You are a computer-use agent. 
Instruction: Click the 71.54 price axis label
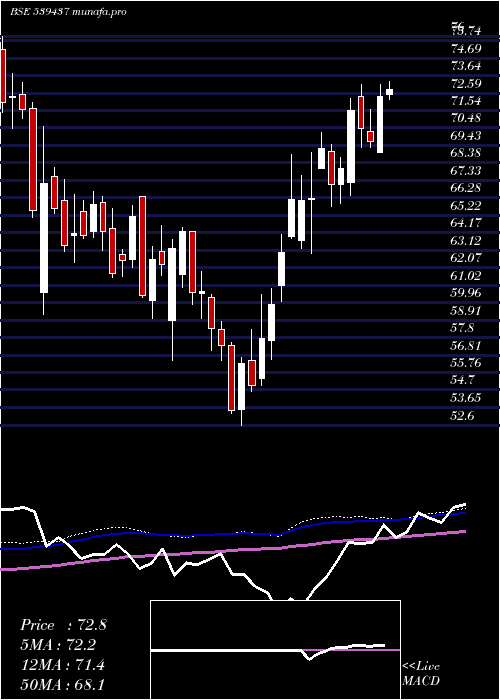pos(466,101)
